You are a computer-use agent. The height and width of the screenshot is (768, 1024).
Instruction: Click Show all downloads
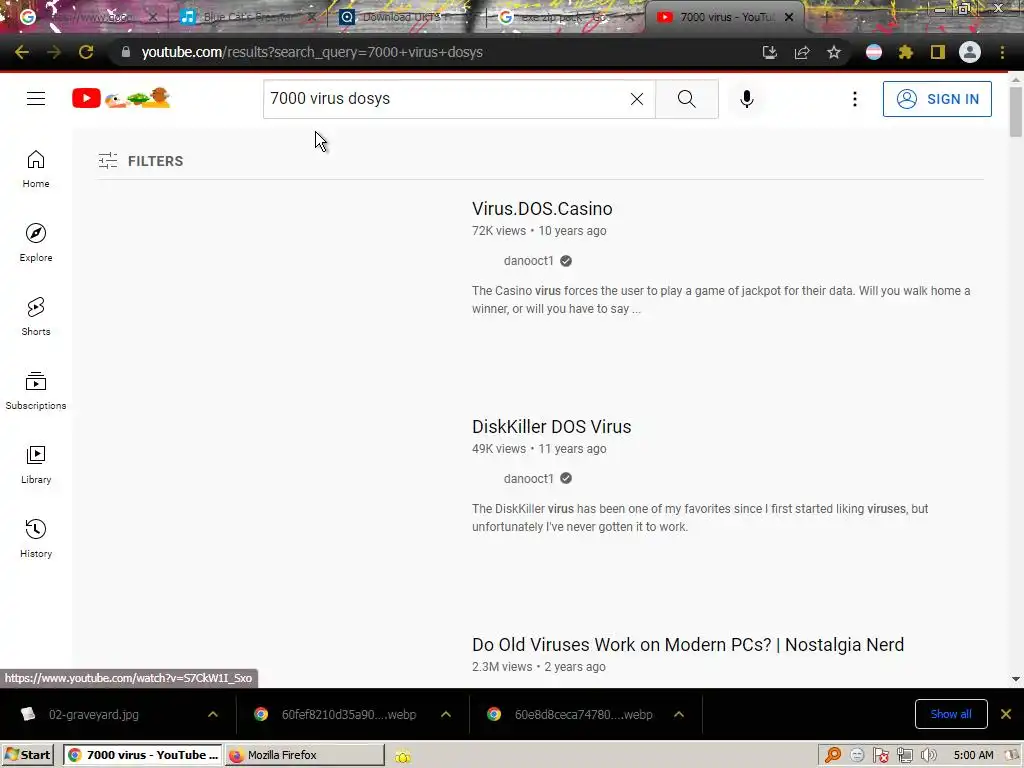tap(951, 714)
